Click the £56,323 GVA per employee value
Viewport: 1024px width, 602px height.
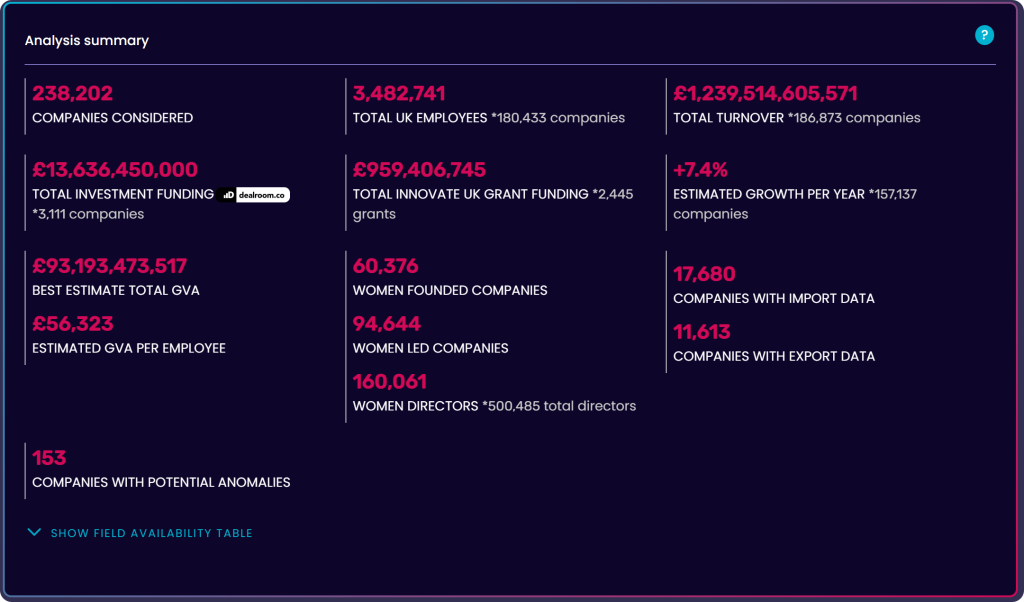click(73, 324)
